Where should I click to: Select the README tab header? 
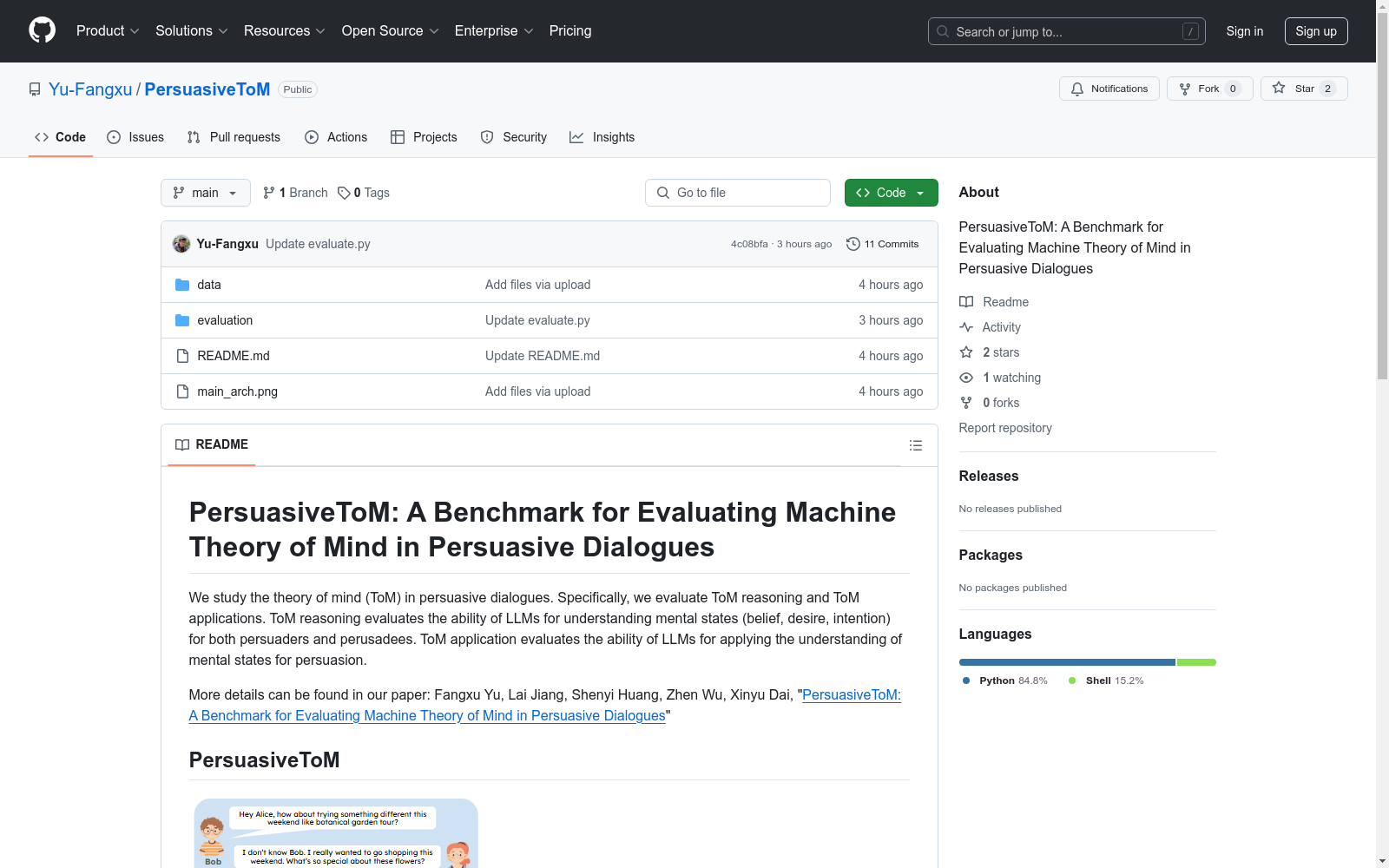pyautogui.click(x=212, y=444)
